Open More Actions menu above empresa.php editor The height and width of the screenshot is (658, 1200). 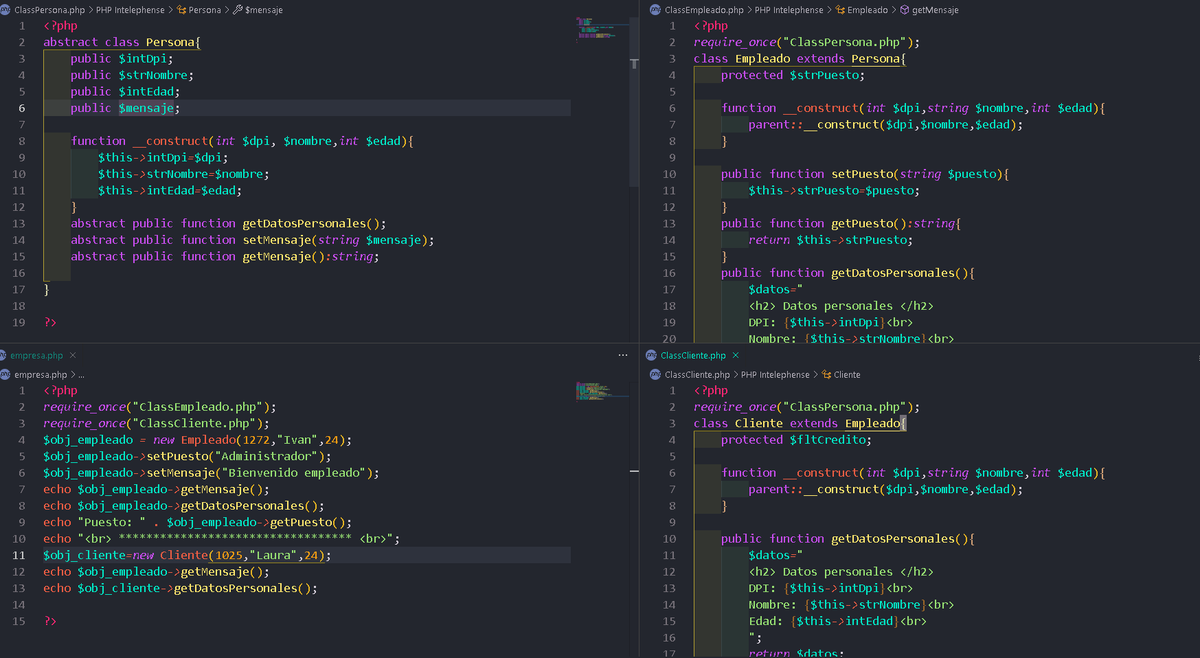624,355
